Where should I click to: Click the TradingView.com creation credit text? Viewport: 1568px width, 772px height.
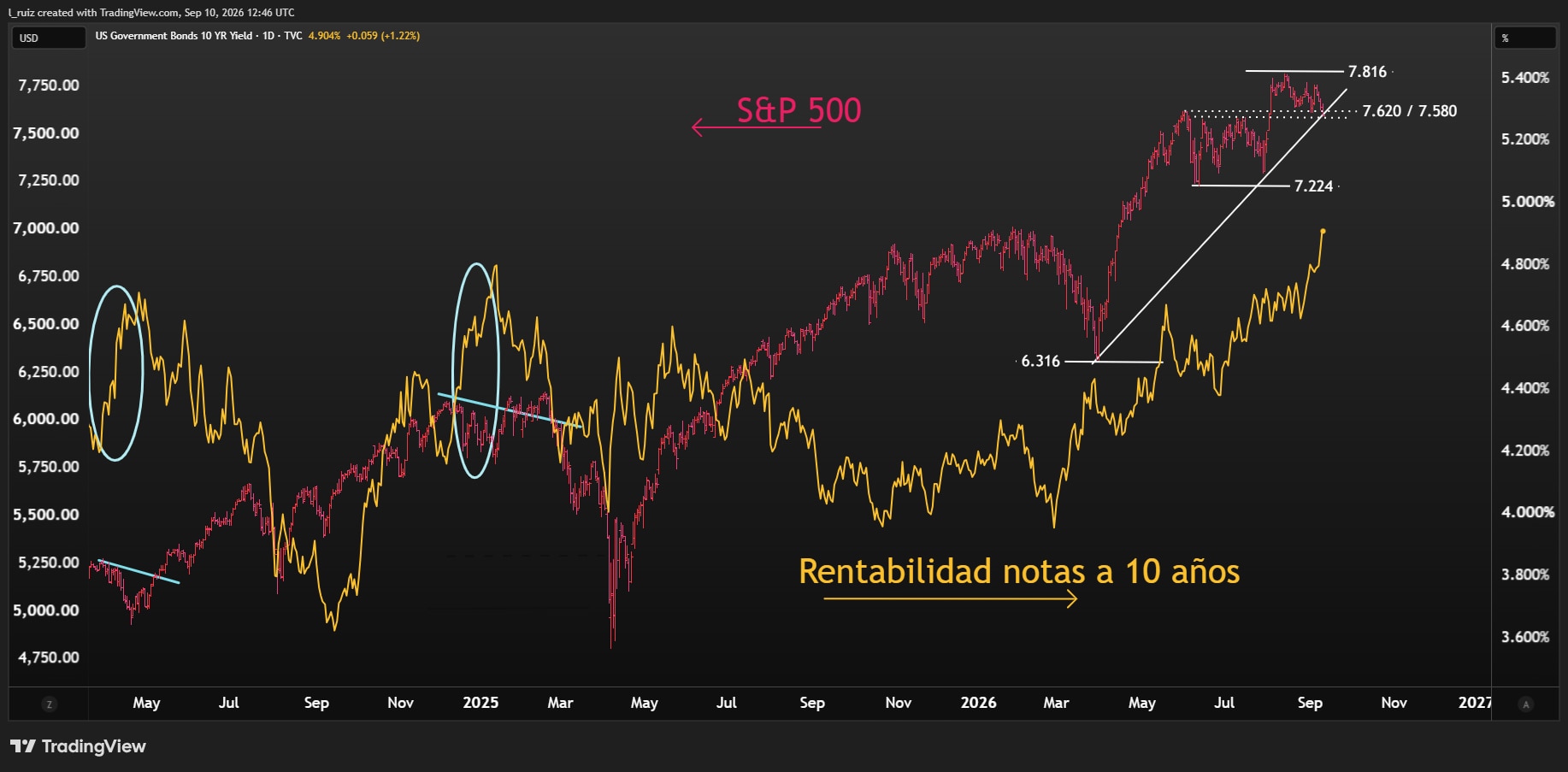point(151,13)
